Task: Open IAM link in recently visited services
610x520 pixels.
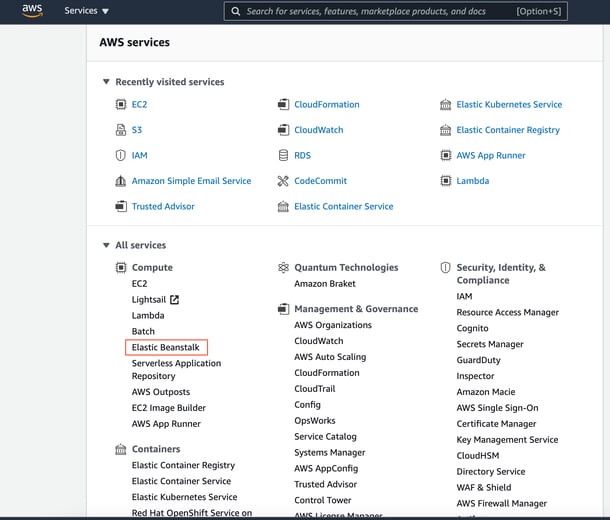Action: click(x=139, y=155)
